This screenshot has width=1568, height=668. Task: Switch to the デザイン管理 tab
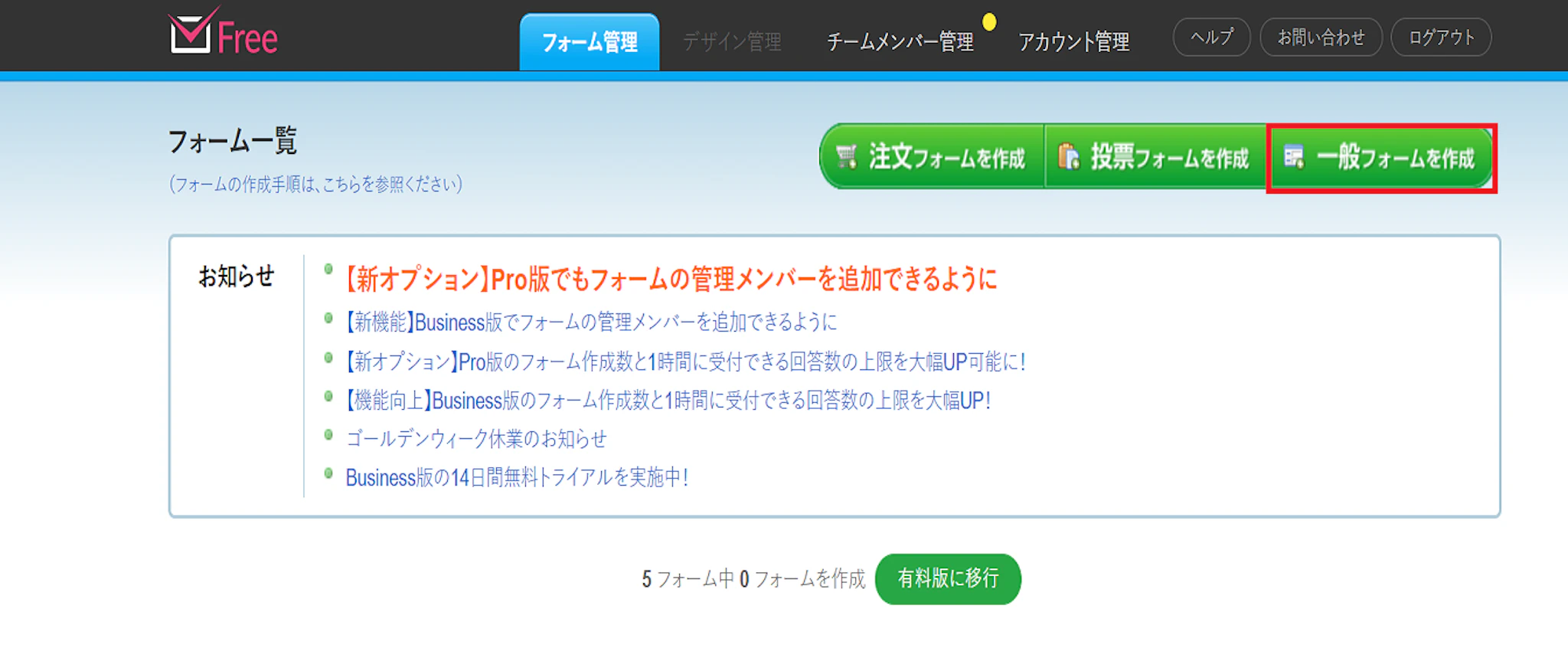[732, 42]
